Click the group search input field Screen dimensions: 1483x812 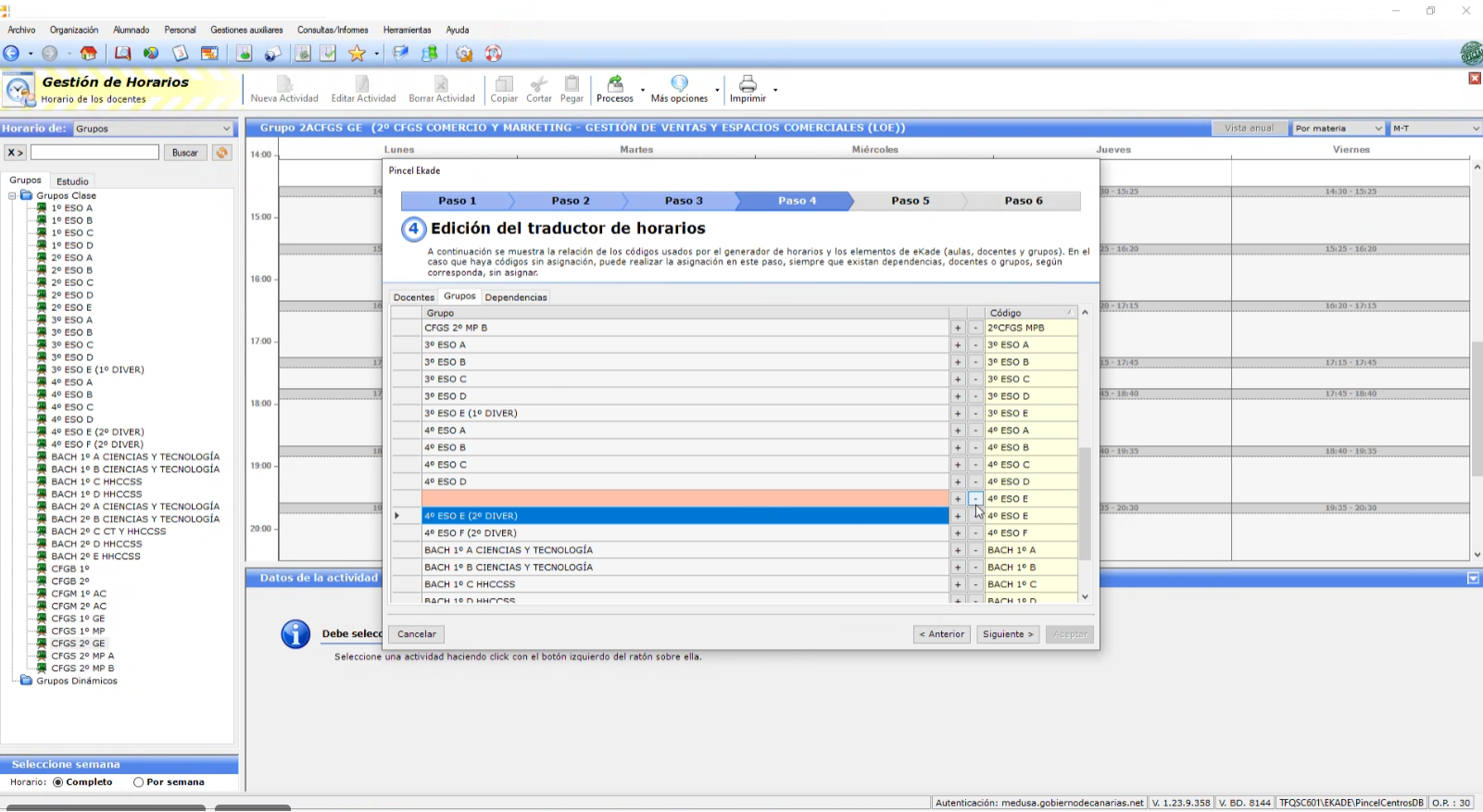94,153
